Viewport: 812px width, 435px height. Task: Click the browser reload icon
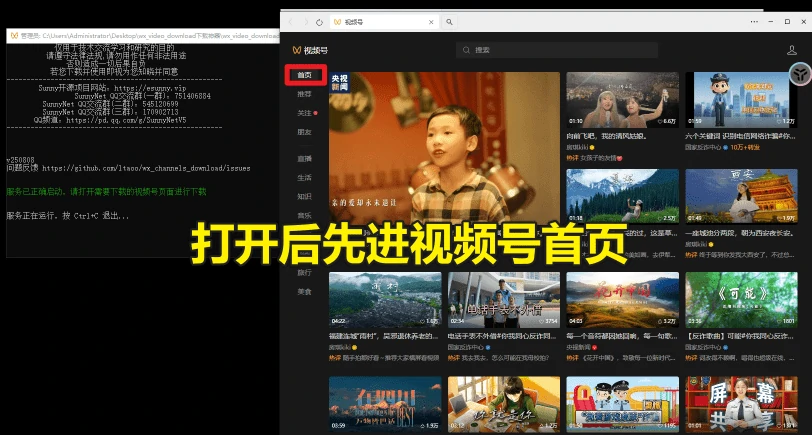(319, 21)
